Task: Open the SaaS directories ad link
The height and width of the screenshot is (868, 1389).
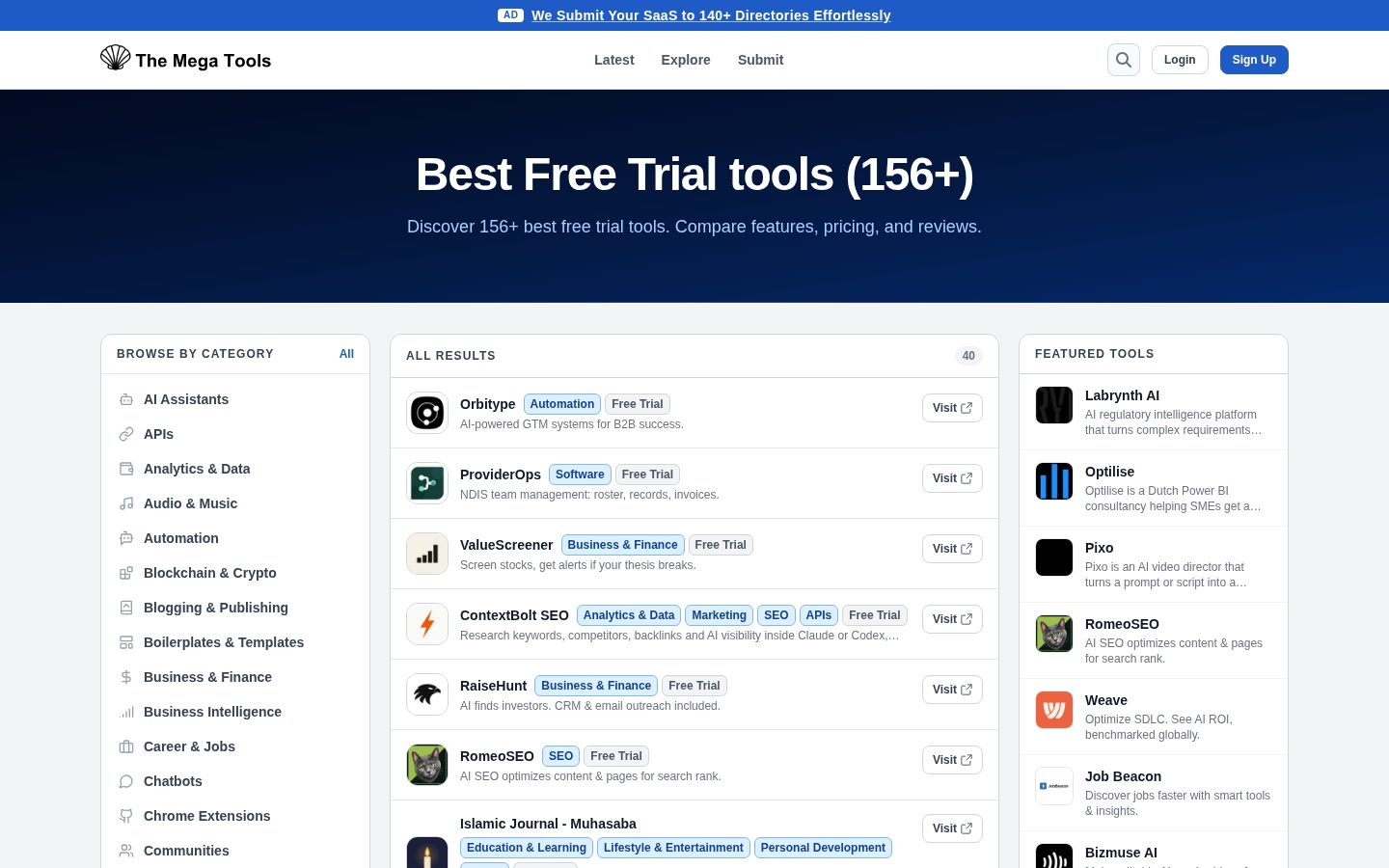Action: click(711, 15)
